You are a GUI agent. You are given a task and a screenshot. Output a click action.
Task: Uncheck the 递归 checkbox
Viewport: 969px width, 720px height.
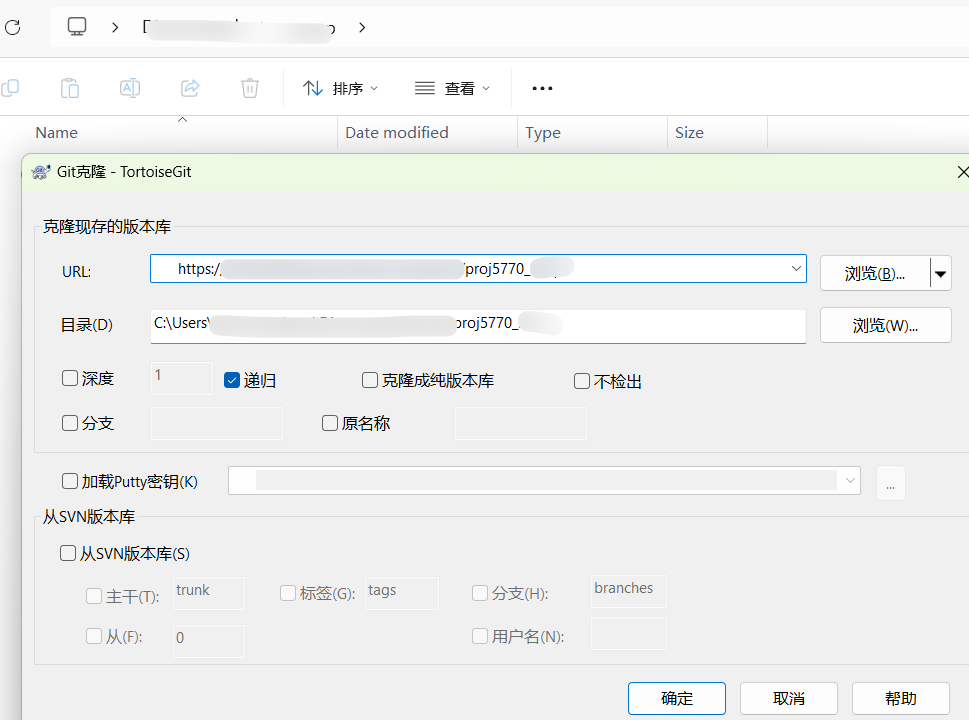(231, 380)
